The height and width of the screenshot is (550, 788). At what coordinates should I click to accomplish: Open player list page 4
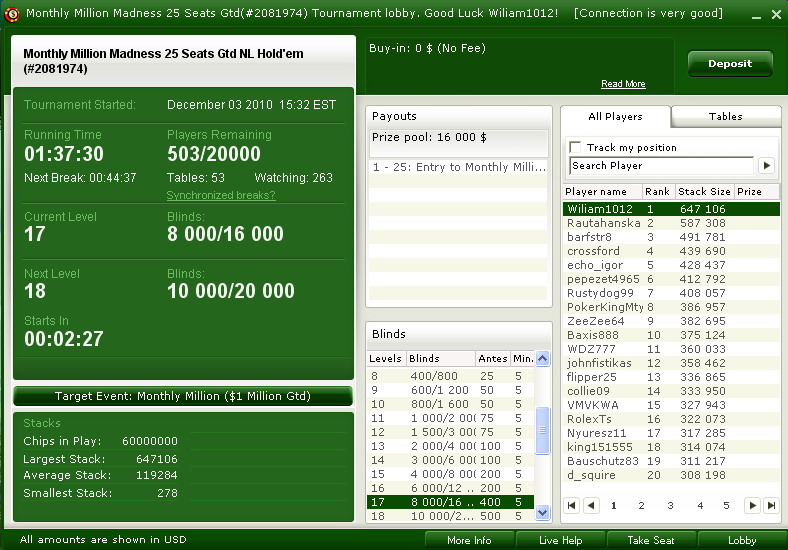coord(700,505)
